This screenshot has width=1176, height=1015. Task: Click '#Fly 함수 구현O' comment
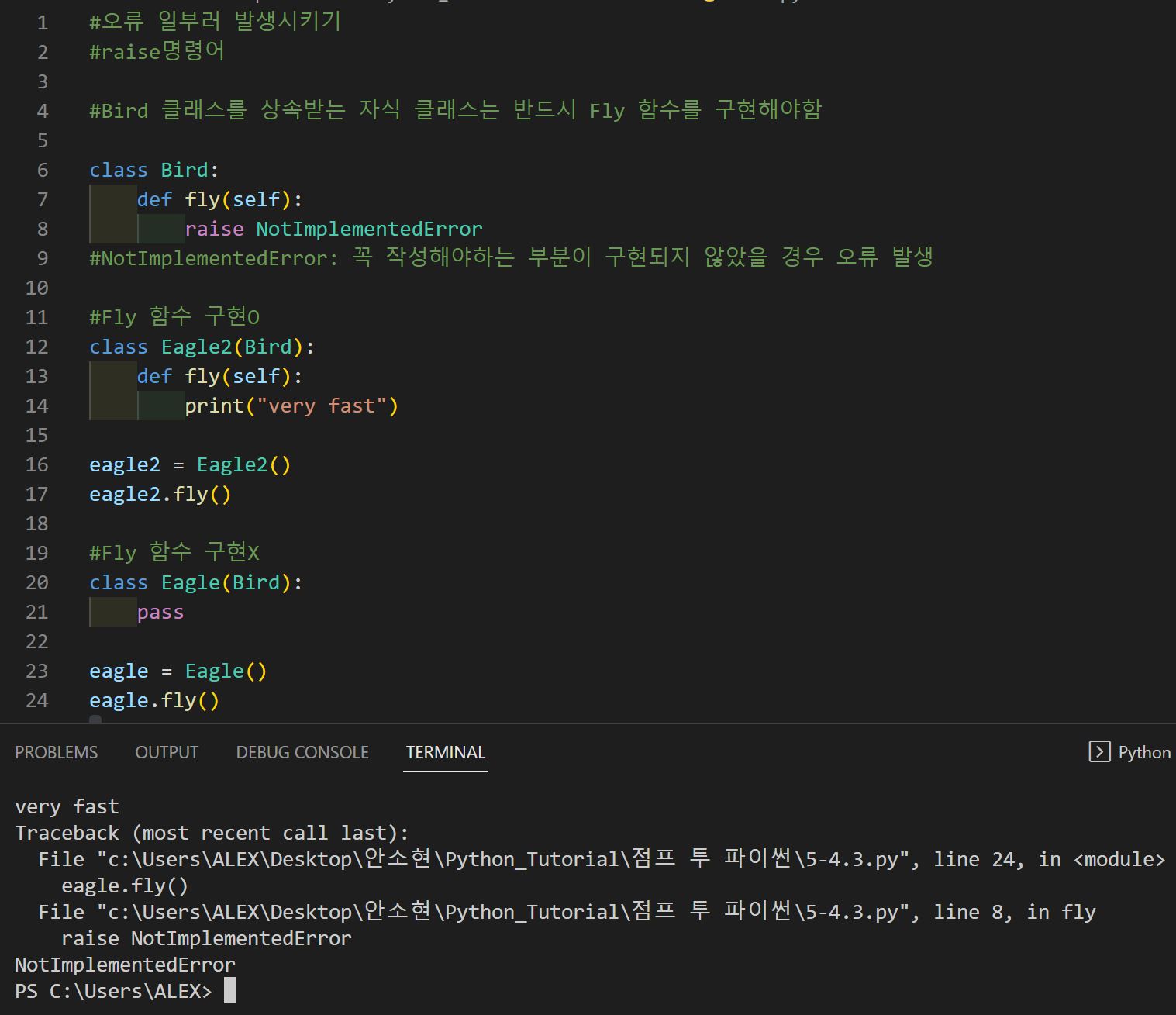pos(174,316)
